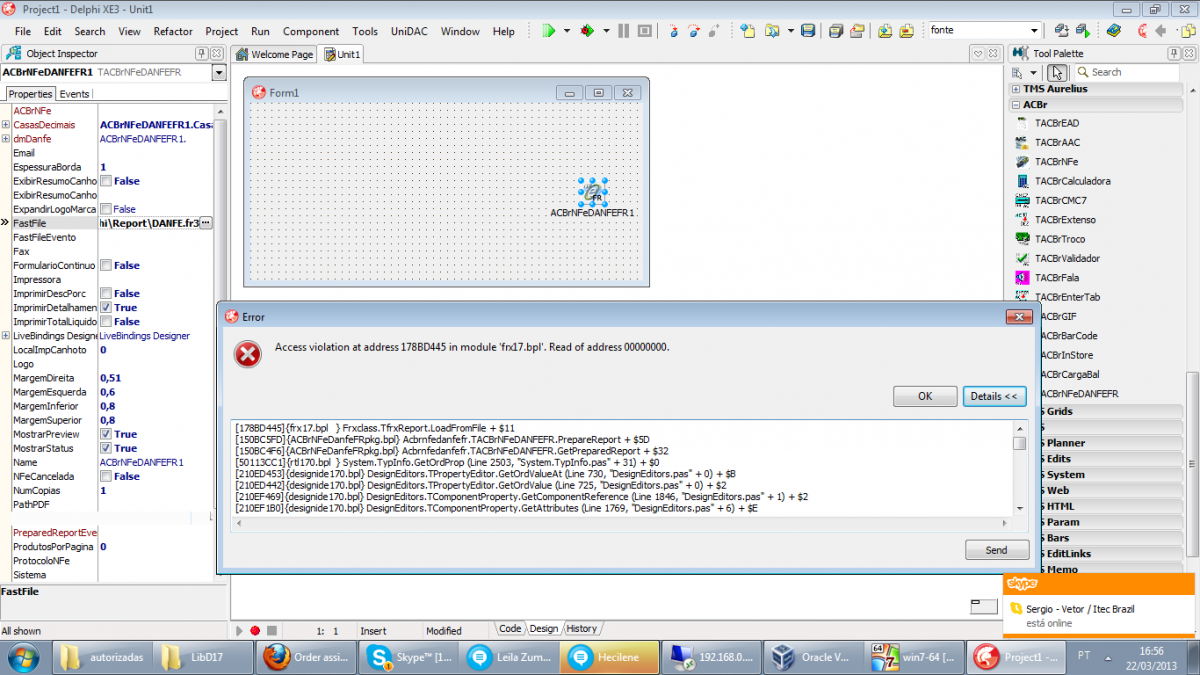Open the component selector dropdown in Object Inspector
1200x675 pixels.
coord(219,72)
